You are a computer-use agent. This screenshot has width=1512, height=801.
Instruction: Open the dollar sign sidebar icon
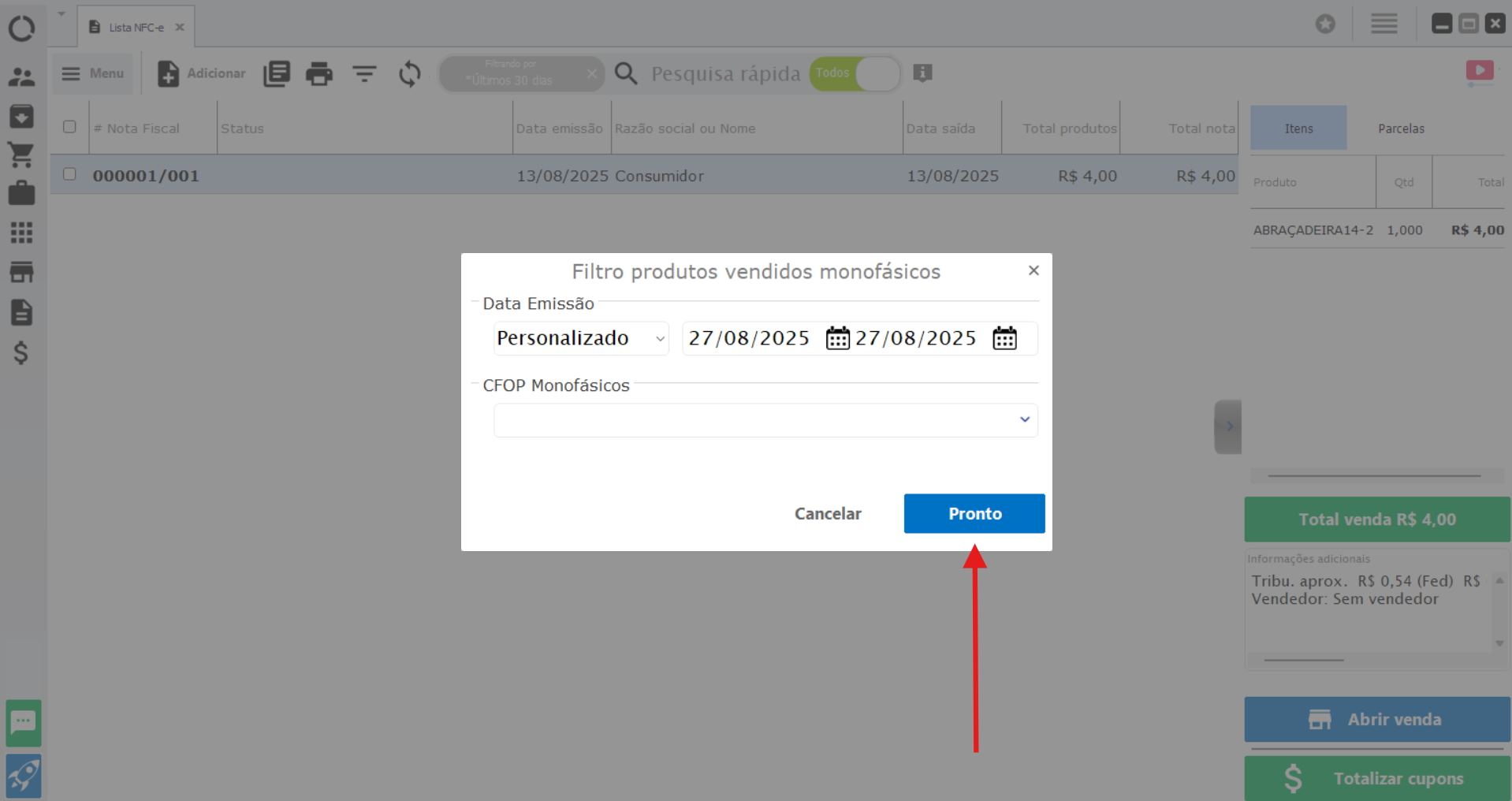tap(21, 352)
